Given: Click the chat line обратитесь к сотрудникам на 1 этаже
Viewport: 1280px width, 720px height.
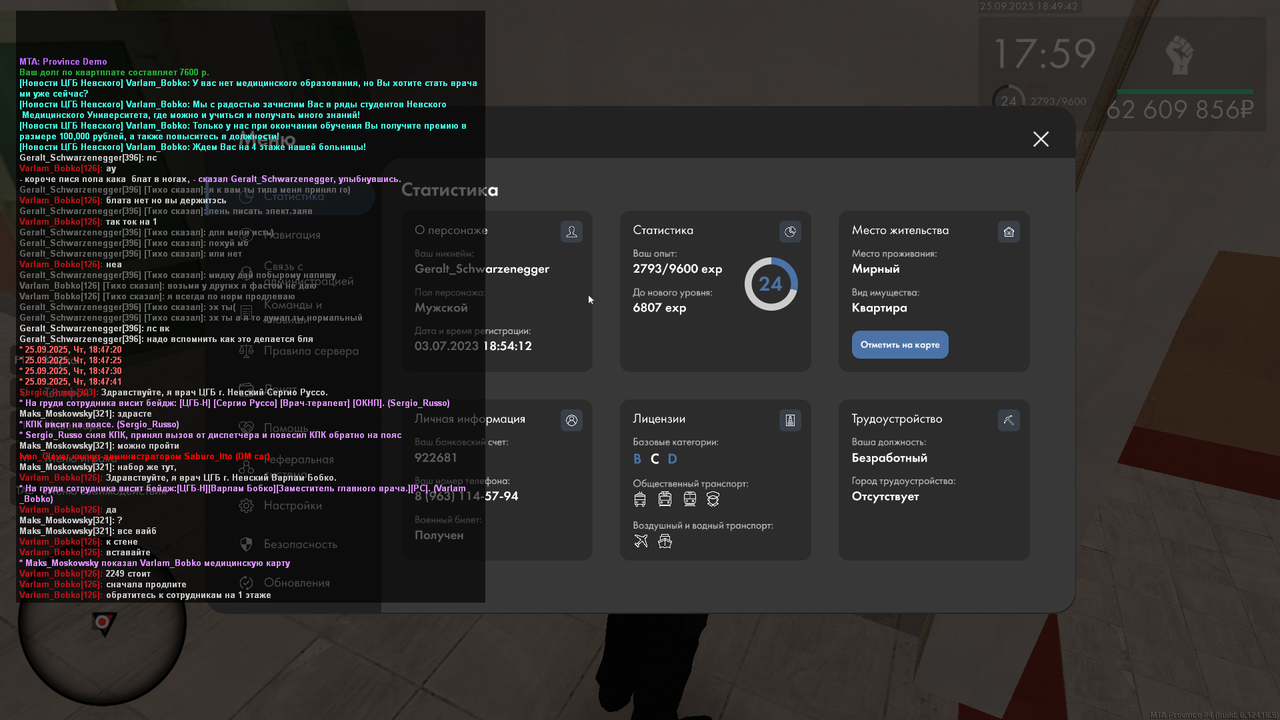Looking at the screenshot, I should (x=145, y=595).
